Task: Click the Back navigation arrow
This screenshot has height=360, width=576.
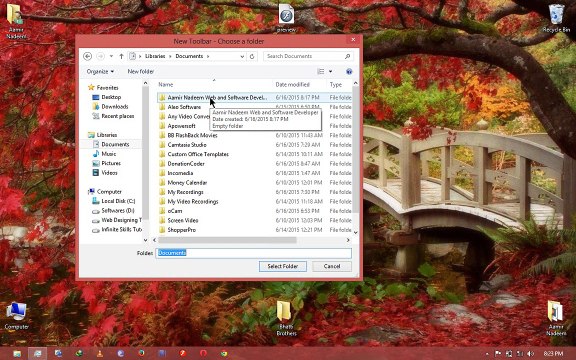Action: pos(87,56)
